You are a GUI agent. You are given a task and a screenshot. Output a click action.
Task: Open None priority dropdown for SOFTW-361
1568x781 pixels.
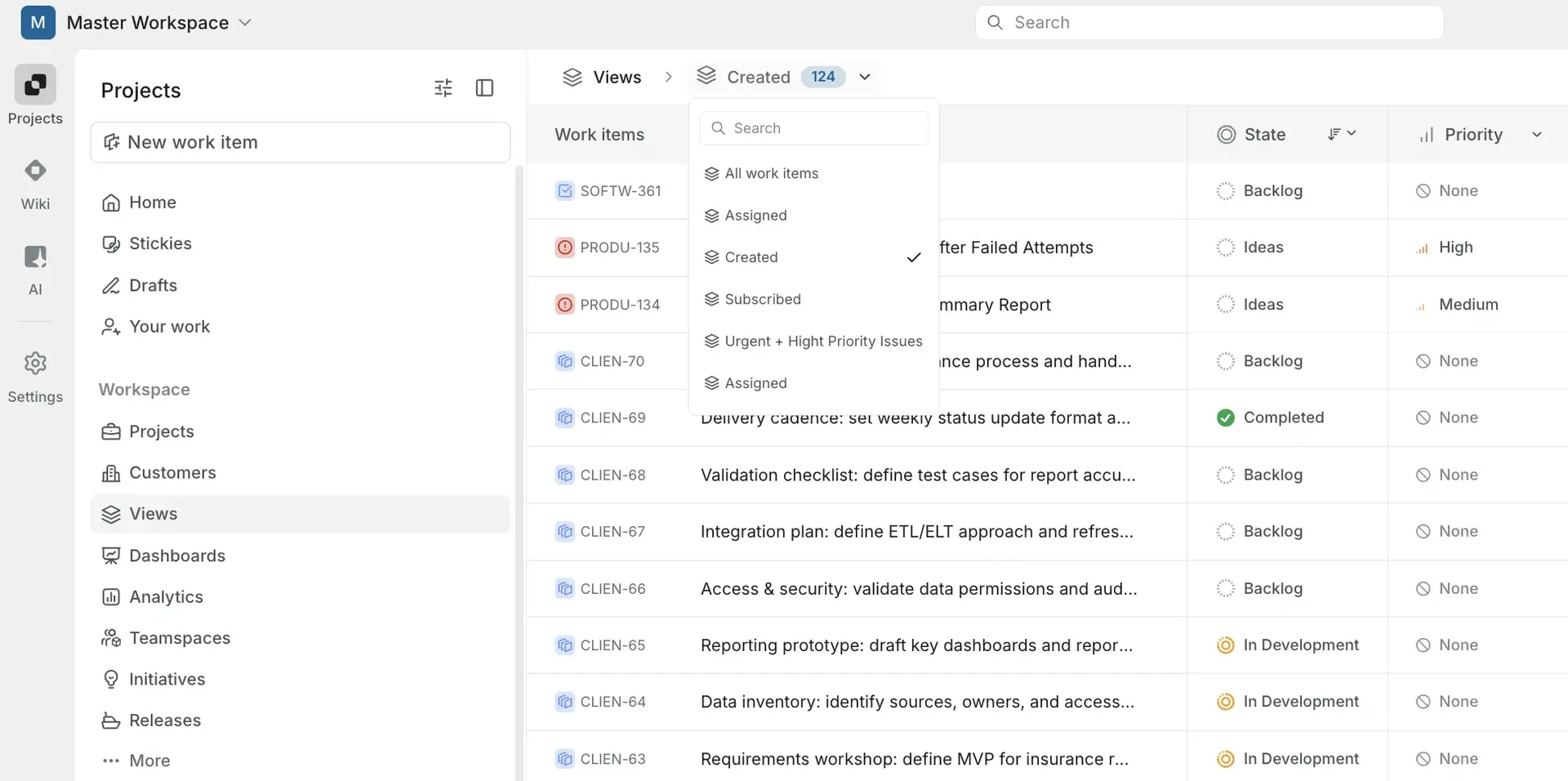coord(1447,191)
